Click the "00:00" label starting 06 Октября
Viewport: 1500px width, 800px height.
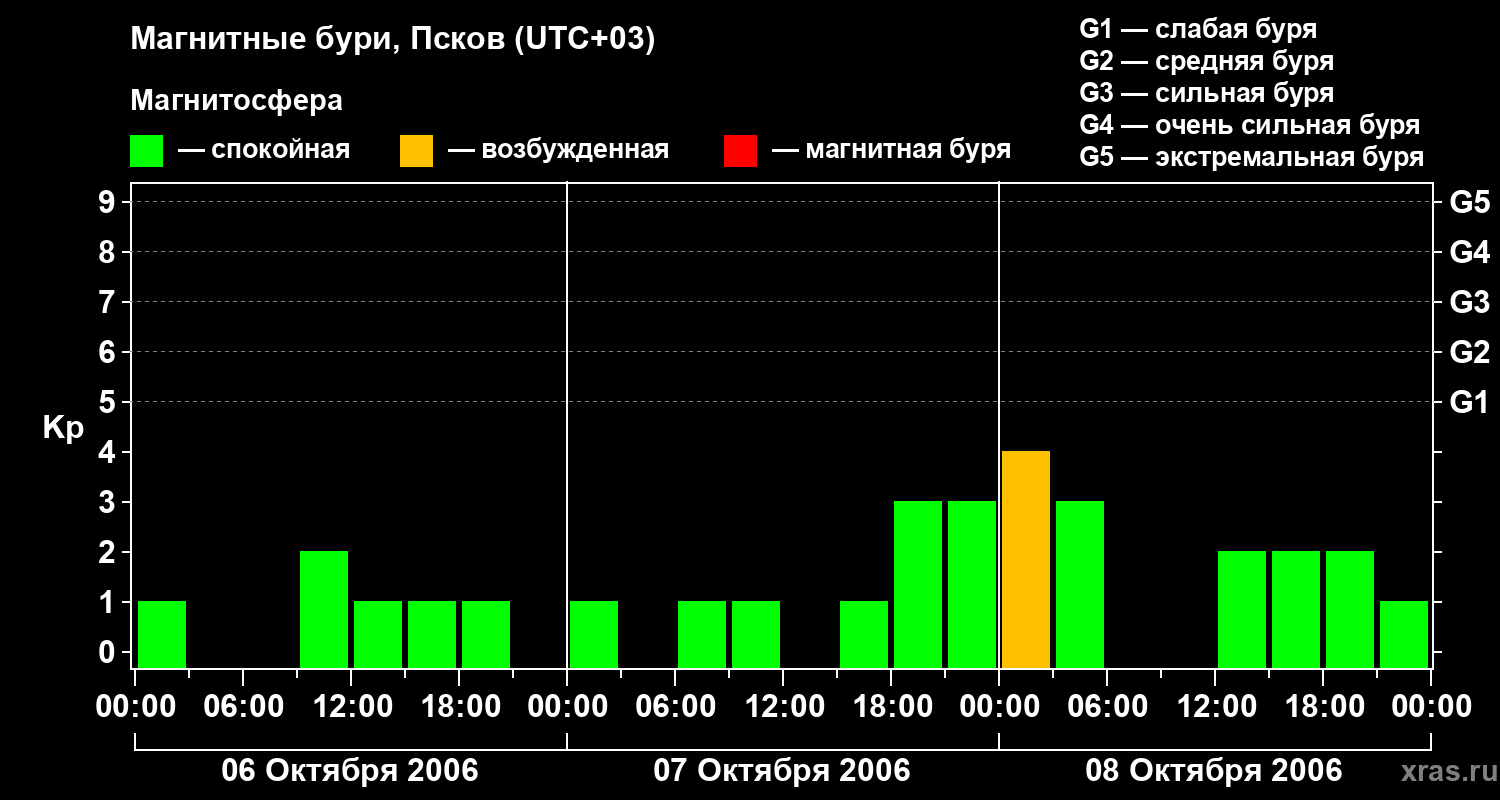[x=135, y=707]
